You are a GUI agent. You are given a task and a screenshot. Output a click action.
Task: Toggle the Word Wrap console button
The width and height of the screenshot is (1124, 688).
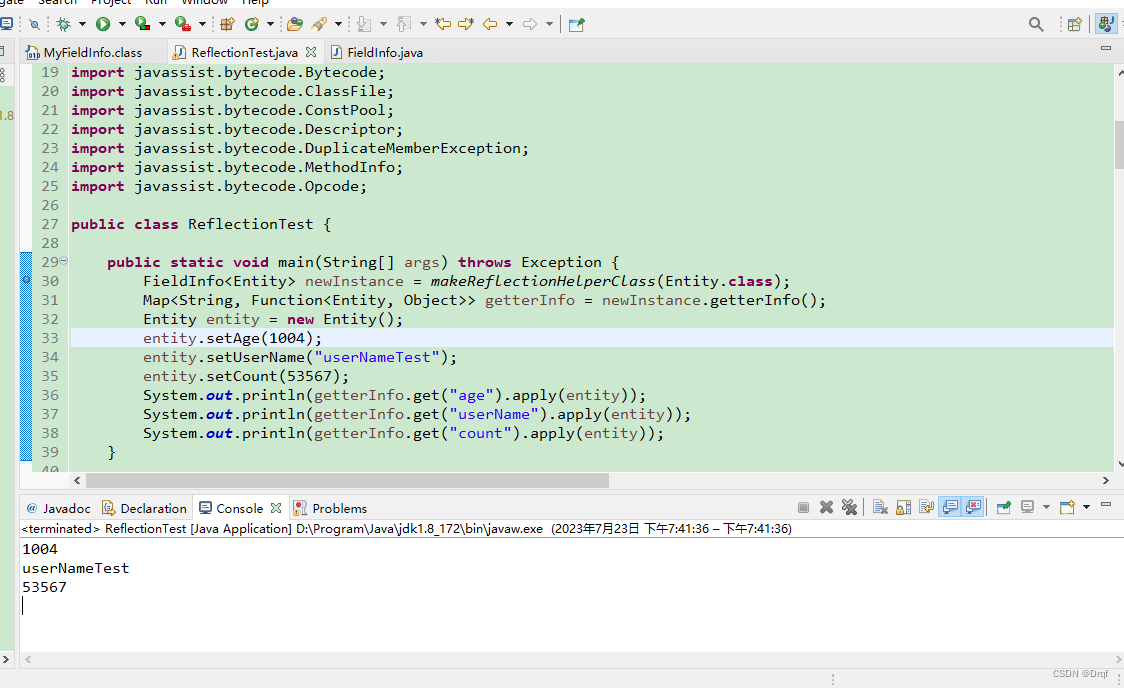coord(926,507)
